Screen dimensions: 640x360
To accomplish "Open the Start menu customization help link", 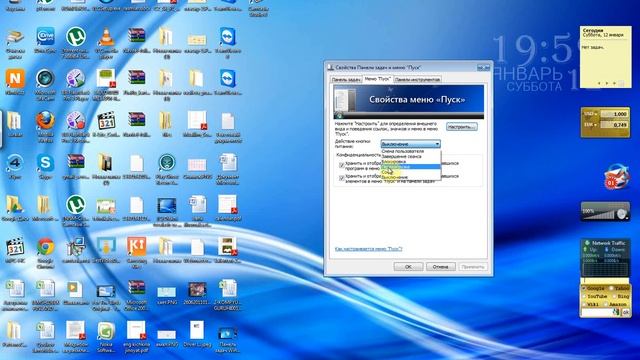I will pos(368,249).
